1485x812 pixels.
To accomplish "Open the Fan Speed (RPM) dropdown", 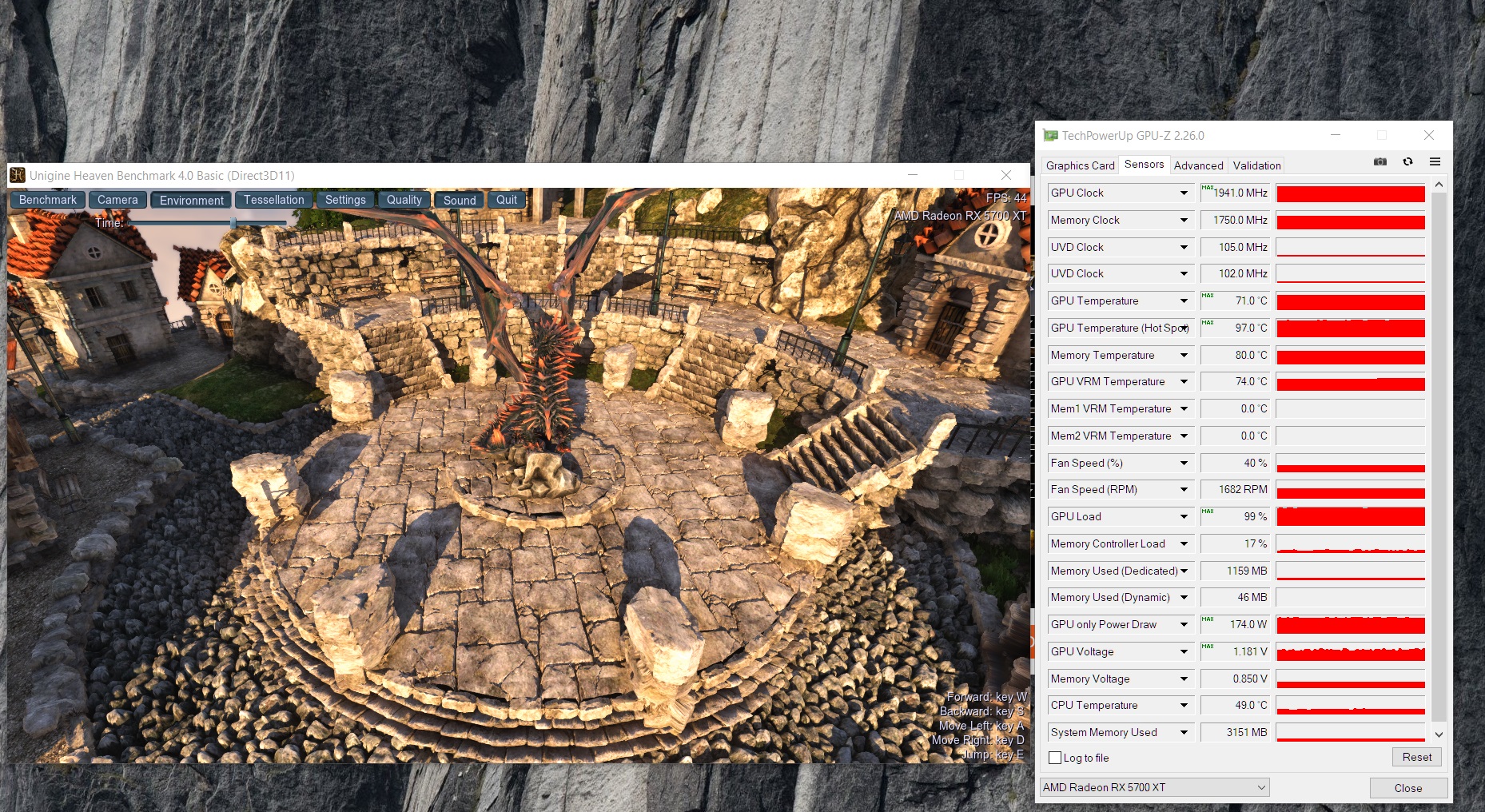I will pyautogui.click(x=1184, y=490).
